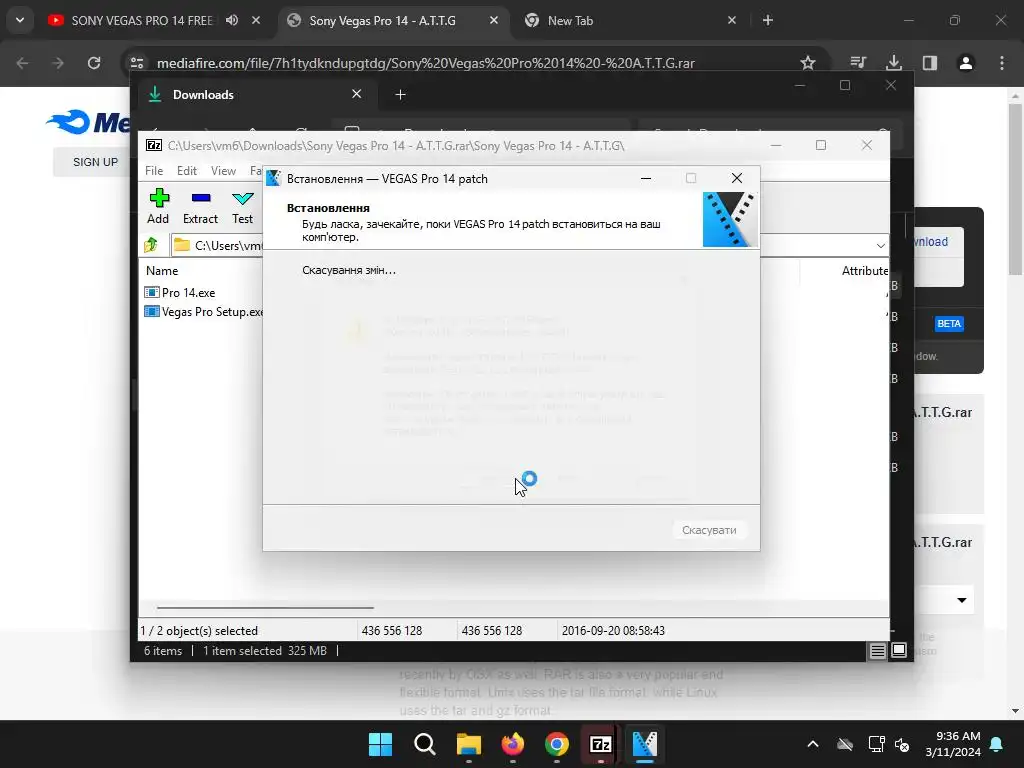Click the 7-Zip horizontal scrollbar
Screen dimensions: 1024x768
tap(265, 607)
